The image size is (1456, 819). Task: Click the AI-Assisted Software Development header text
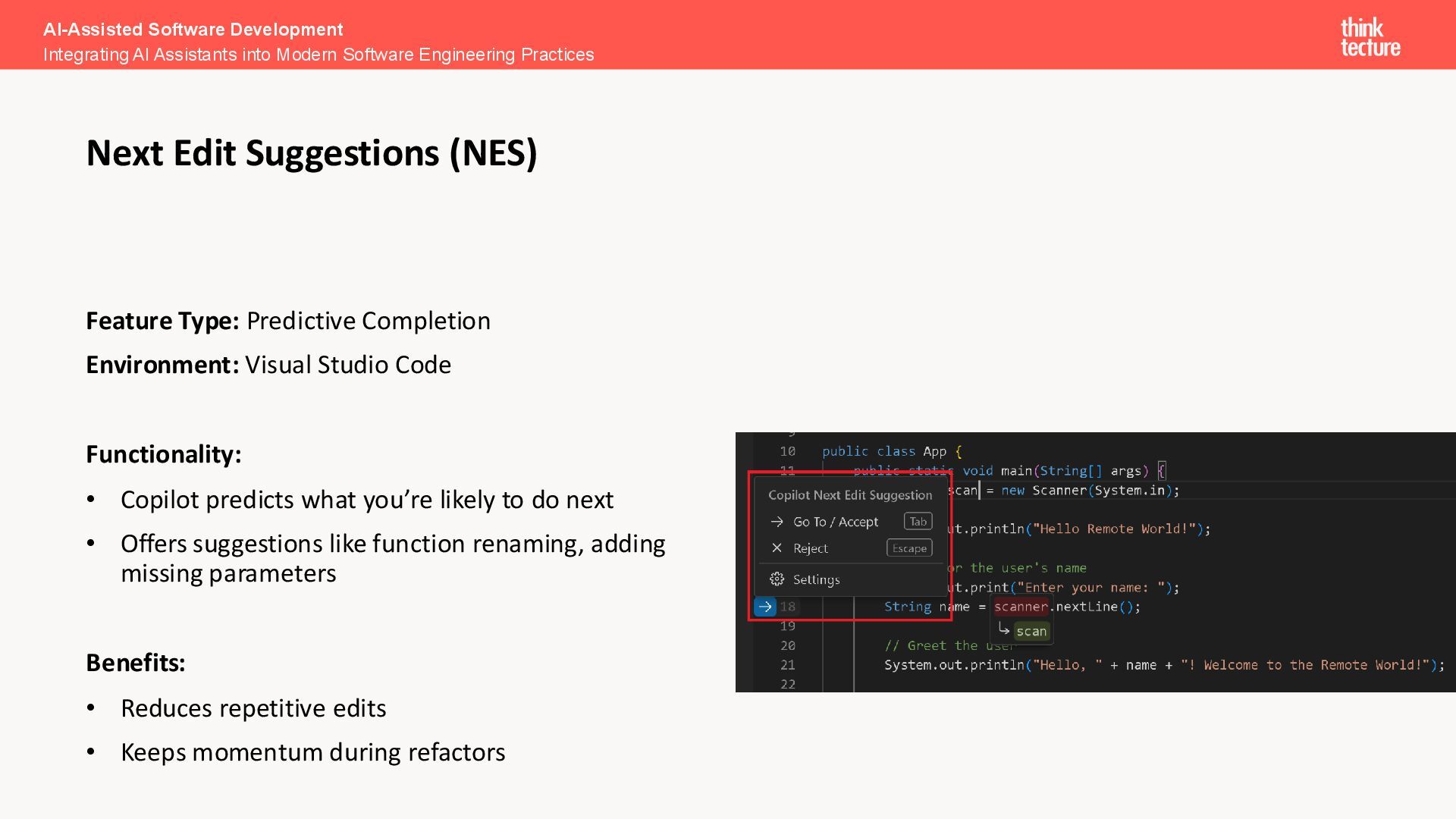coord(193,30)
